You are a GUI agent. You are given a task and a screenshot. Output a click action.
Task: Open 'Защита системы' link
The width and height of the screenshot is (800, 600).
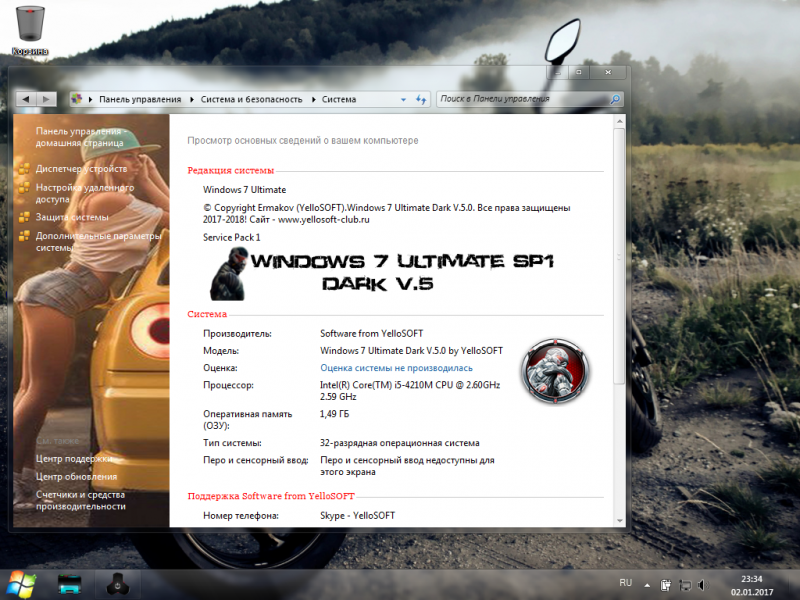pyautogui.click(x=72, y=217)
